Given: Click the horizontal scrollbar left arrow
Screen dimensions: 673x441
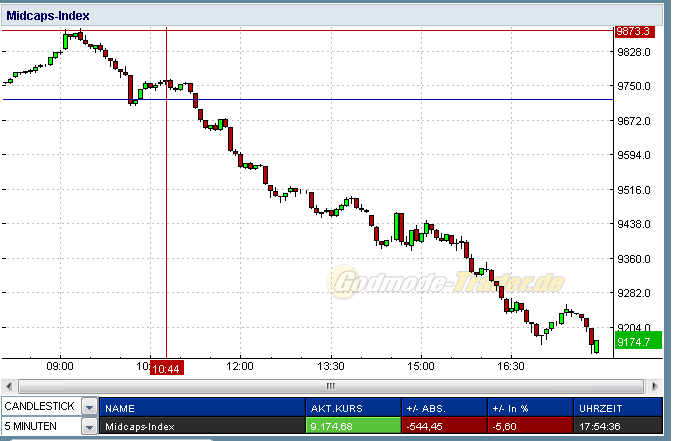Looking at the screenshot, I should pos(9,386).
